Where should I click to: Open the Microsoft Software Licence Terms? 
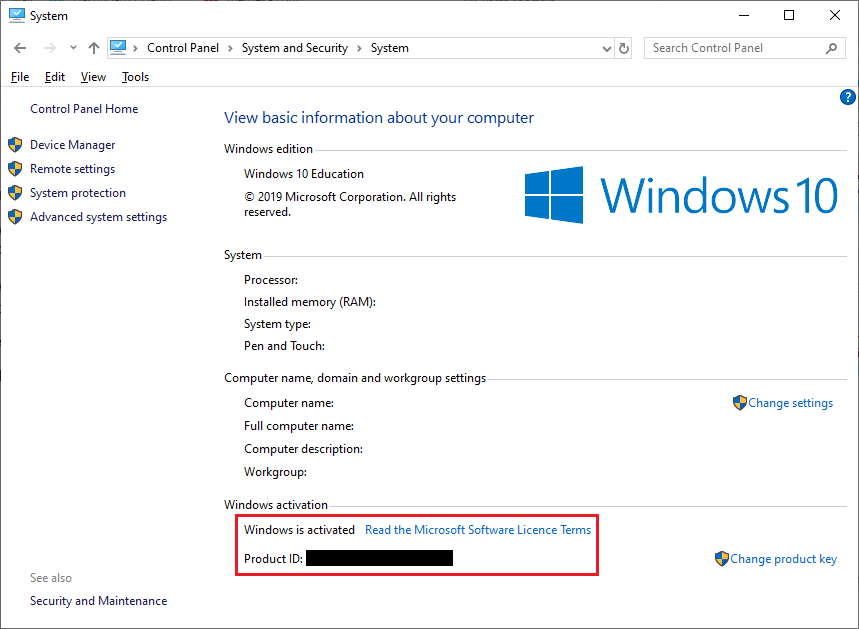click(477, 529)
